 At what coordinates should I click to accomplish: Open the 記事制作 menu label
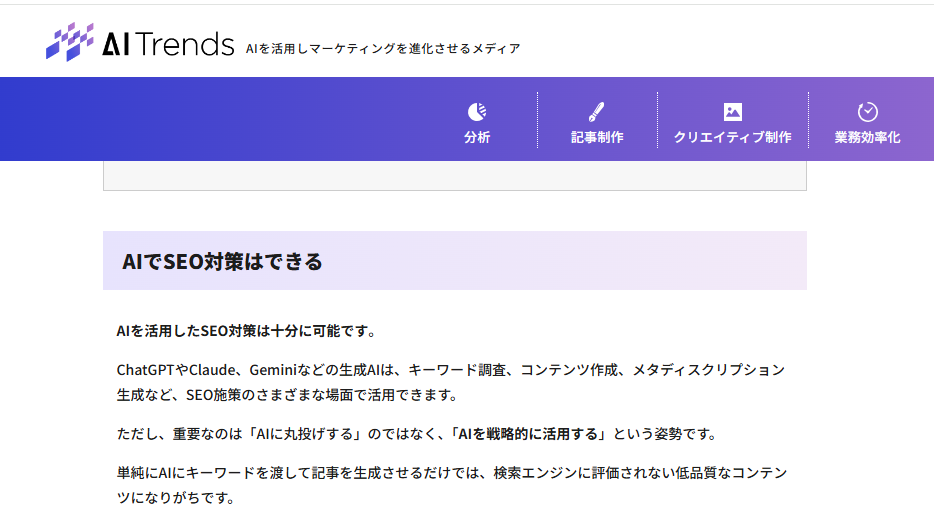point(597,138)
